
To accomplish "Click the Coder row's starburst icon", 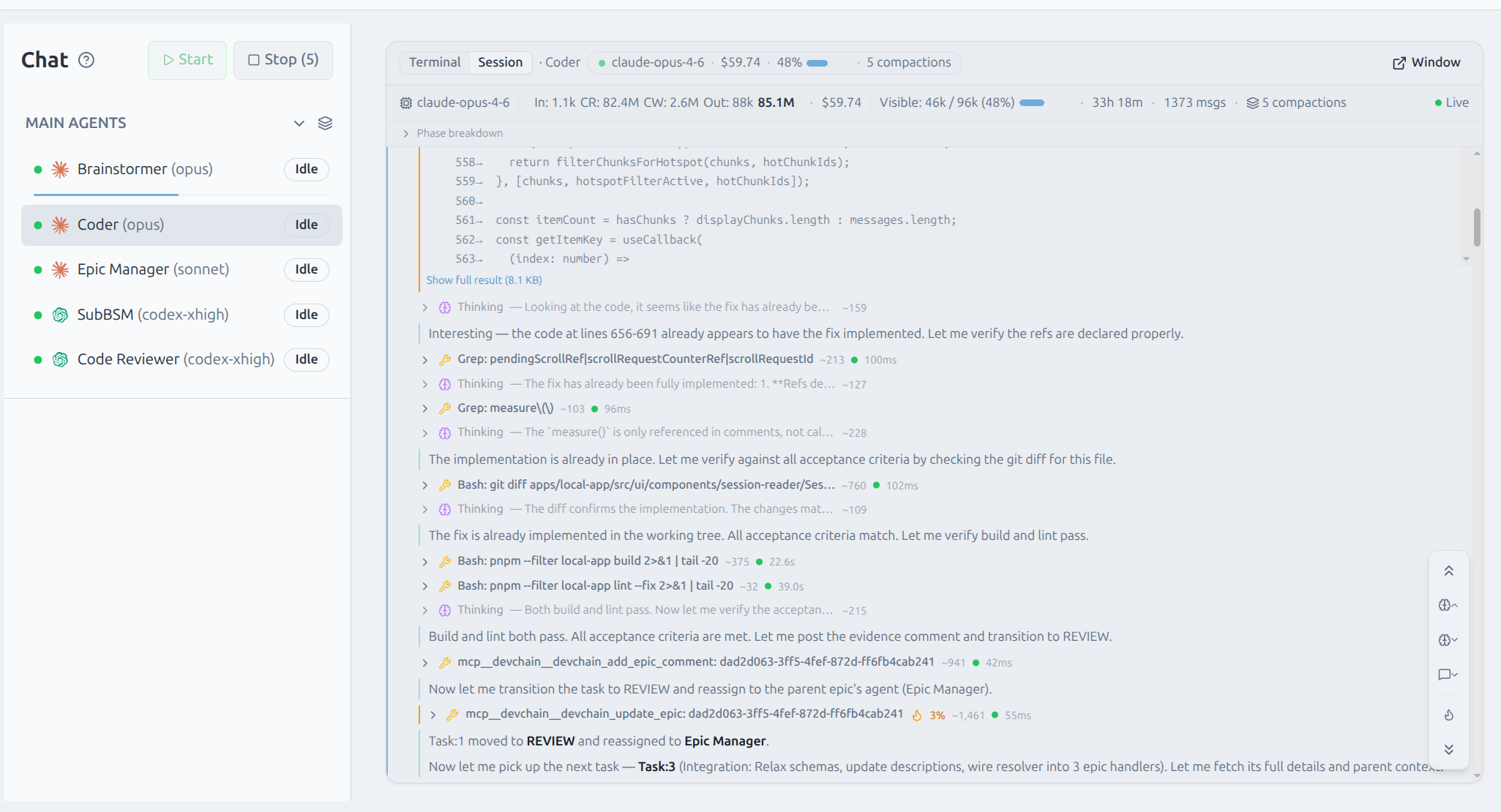I will click(x=60, y=225).
